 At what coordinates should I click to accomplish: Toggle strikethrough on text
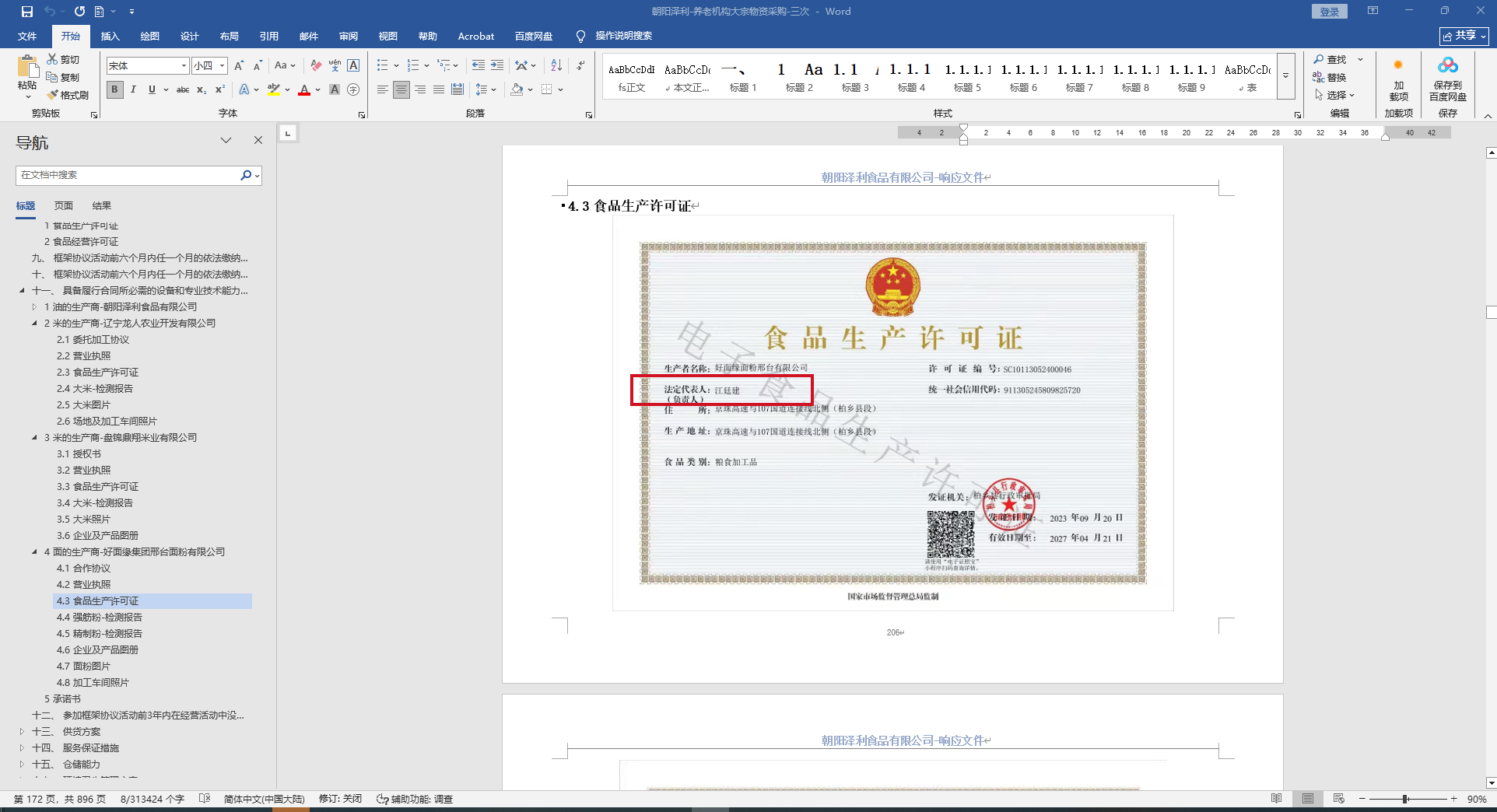tap(183, 89)
